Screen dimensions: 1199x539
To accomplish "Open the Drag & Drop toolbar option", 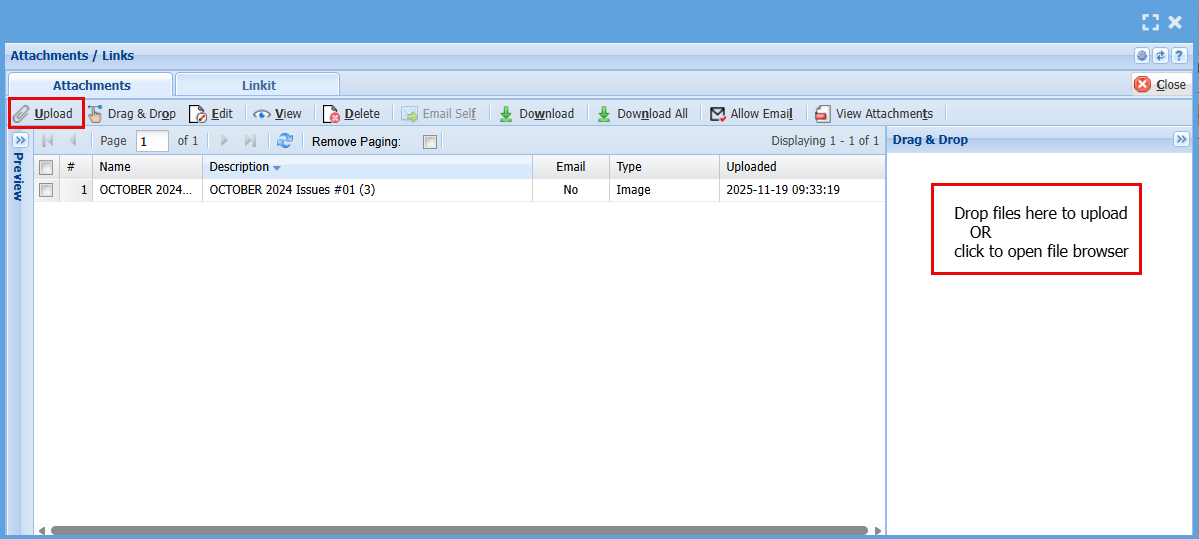I will (132, 114).
